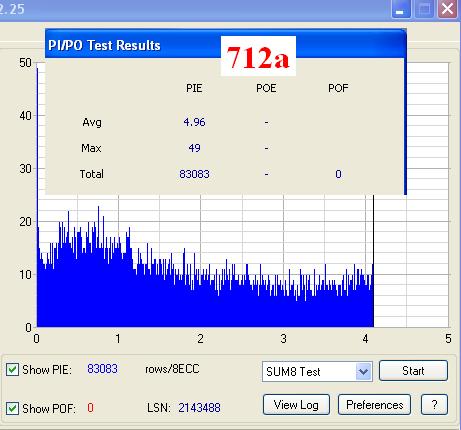Uncheck the Show PIE checkbox

[x=12, y=370]
